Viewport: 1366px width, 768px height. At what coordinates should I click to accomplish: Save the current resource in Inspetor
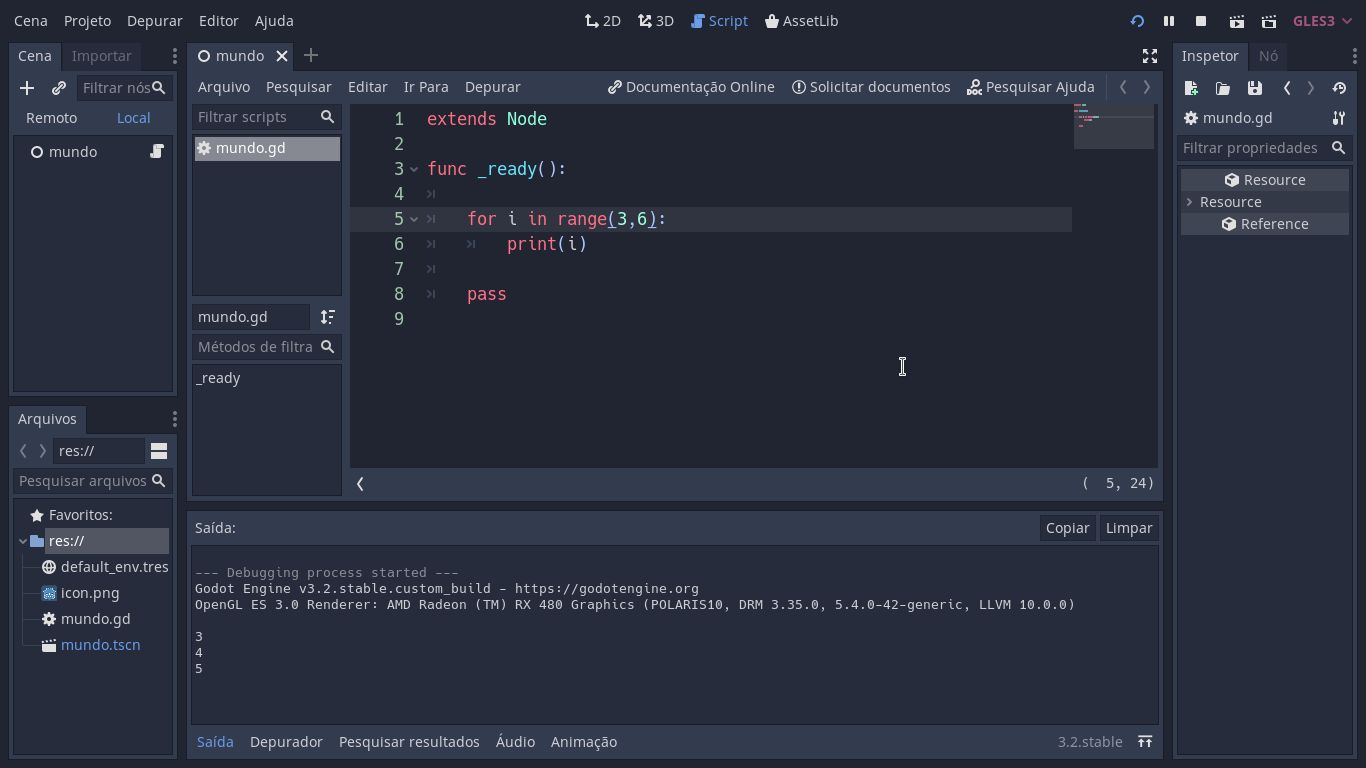coord(1255,88)
